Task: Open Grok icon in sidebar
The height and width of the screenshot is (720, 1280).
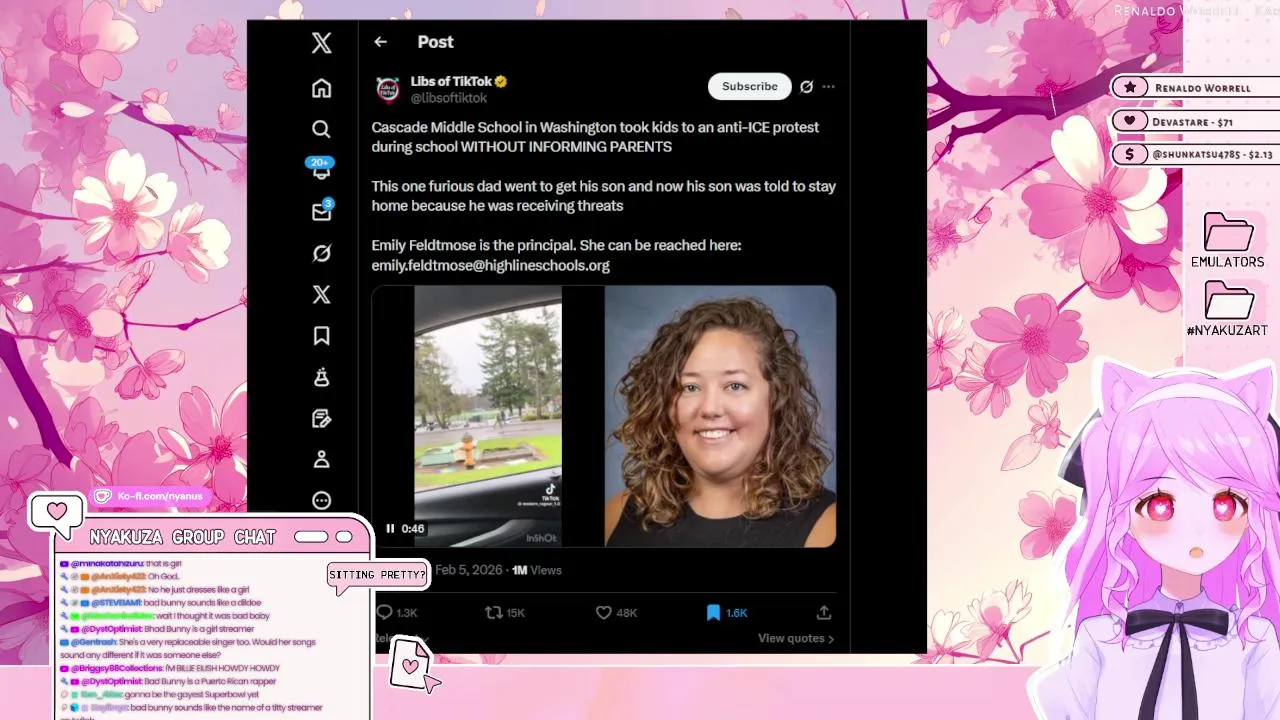Action: point(321,253)
